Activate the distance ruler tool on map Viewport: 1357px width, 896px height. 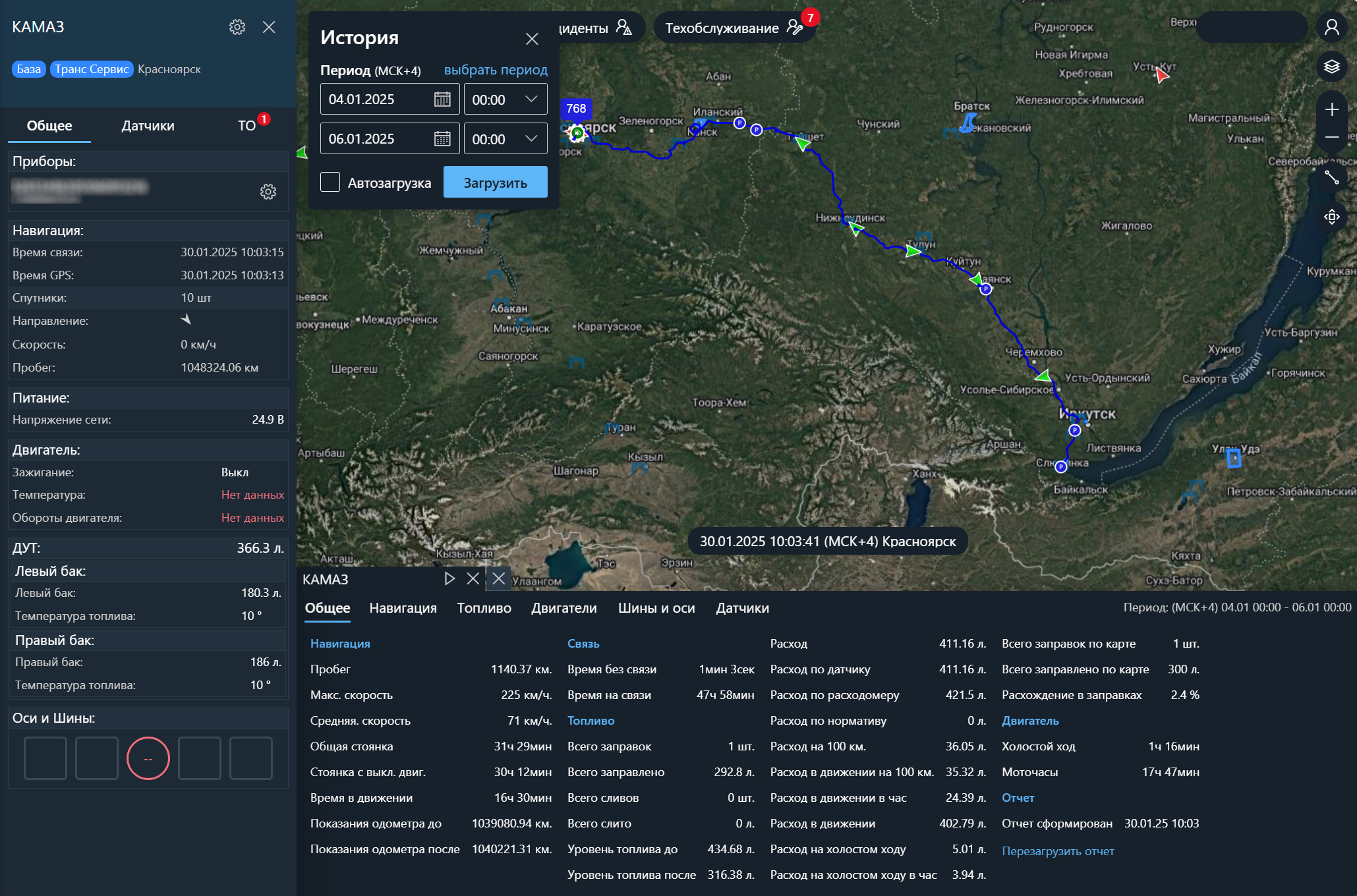[1331, 177]
